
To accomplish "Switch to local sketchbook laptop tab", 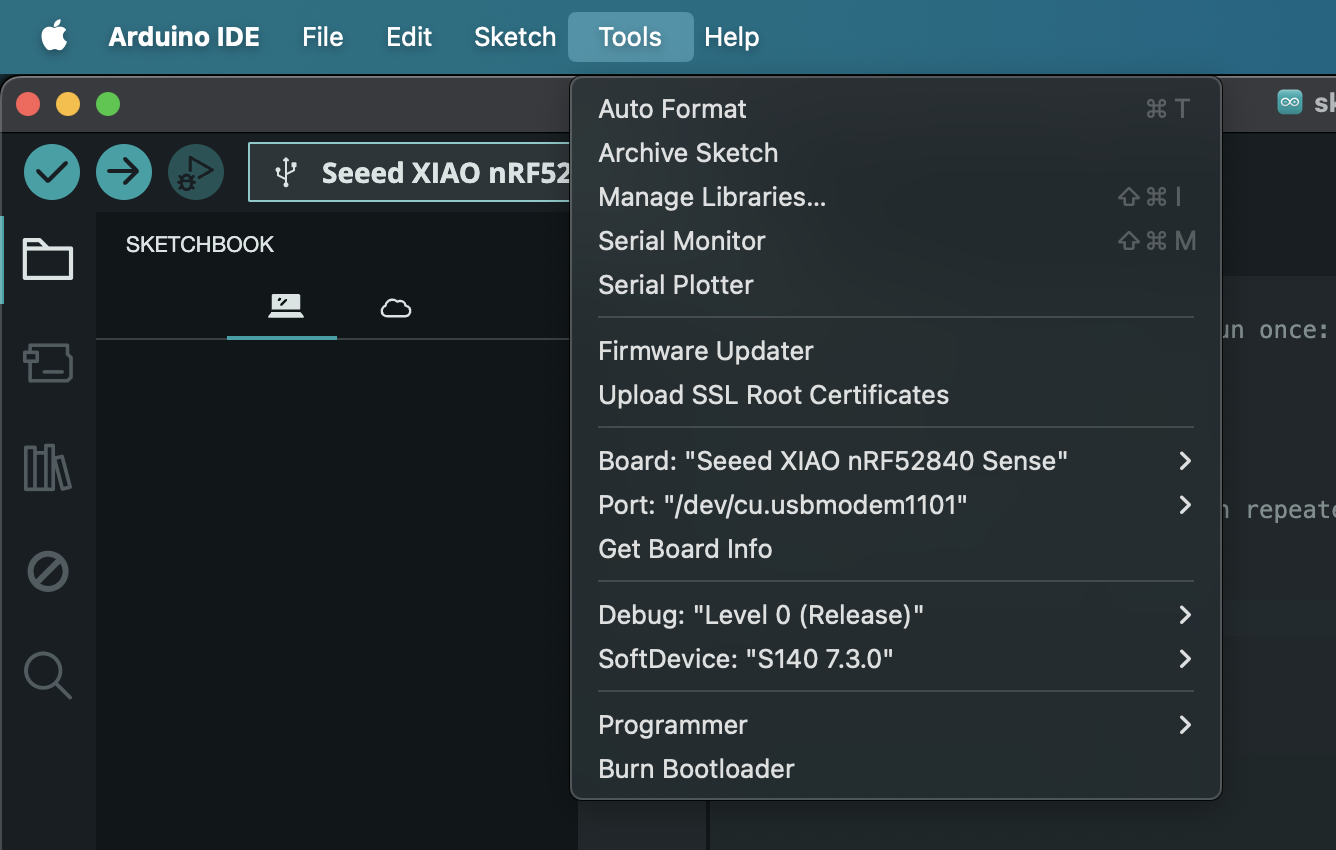I will (286, 306).
